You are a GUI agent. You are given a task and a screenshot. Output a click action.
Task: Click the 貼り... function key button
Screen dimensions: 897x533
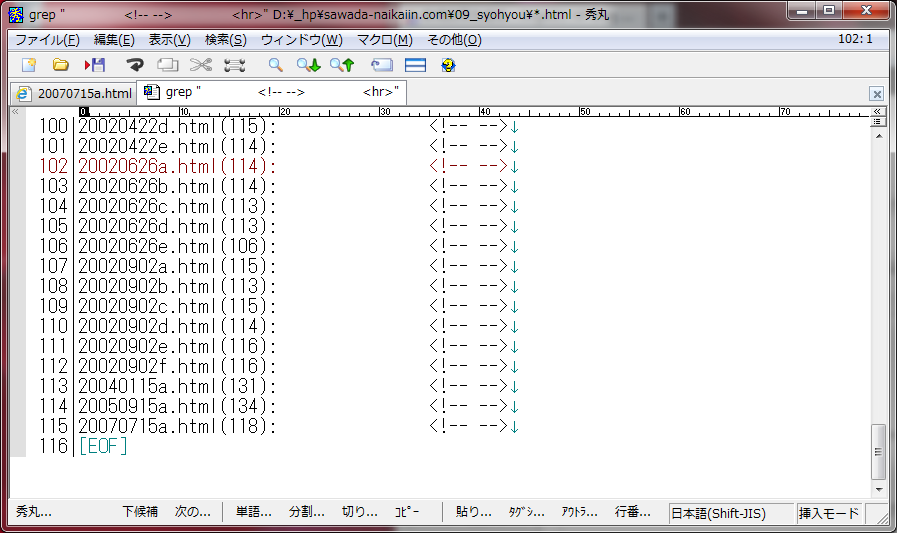pos(474,512)
